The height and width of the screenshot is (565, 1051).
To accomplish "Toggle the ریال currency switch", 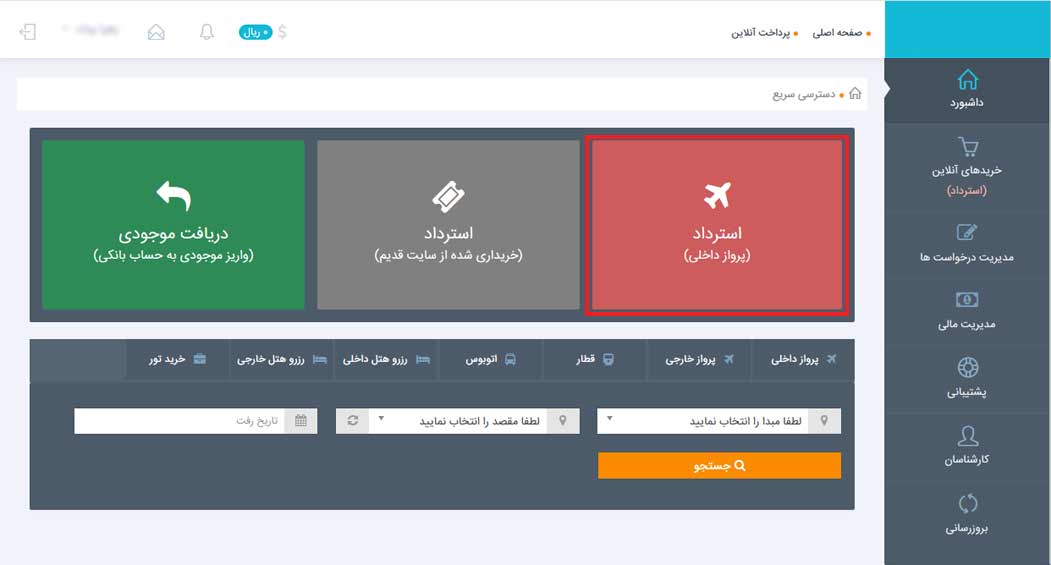I will click(256, 32).
